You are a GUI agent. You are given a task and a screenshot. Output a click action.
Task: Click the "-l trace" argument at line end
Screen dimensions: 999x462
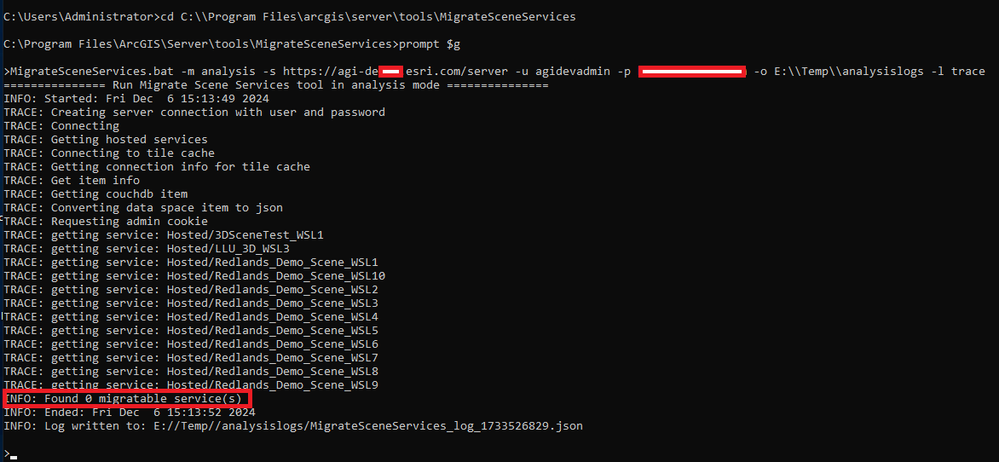pos(962,72)
